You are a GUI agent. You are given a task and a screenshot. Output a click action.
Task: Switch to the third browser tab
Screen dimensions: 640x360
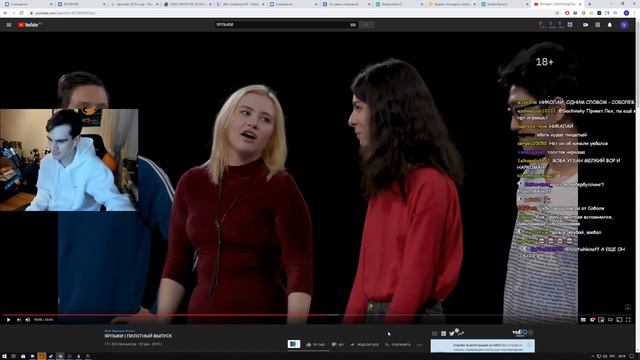coord(134,4)
